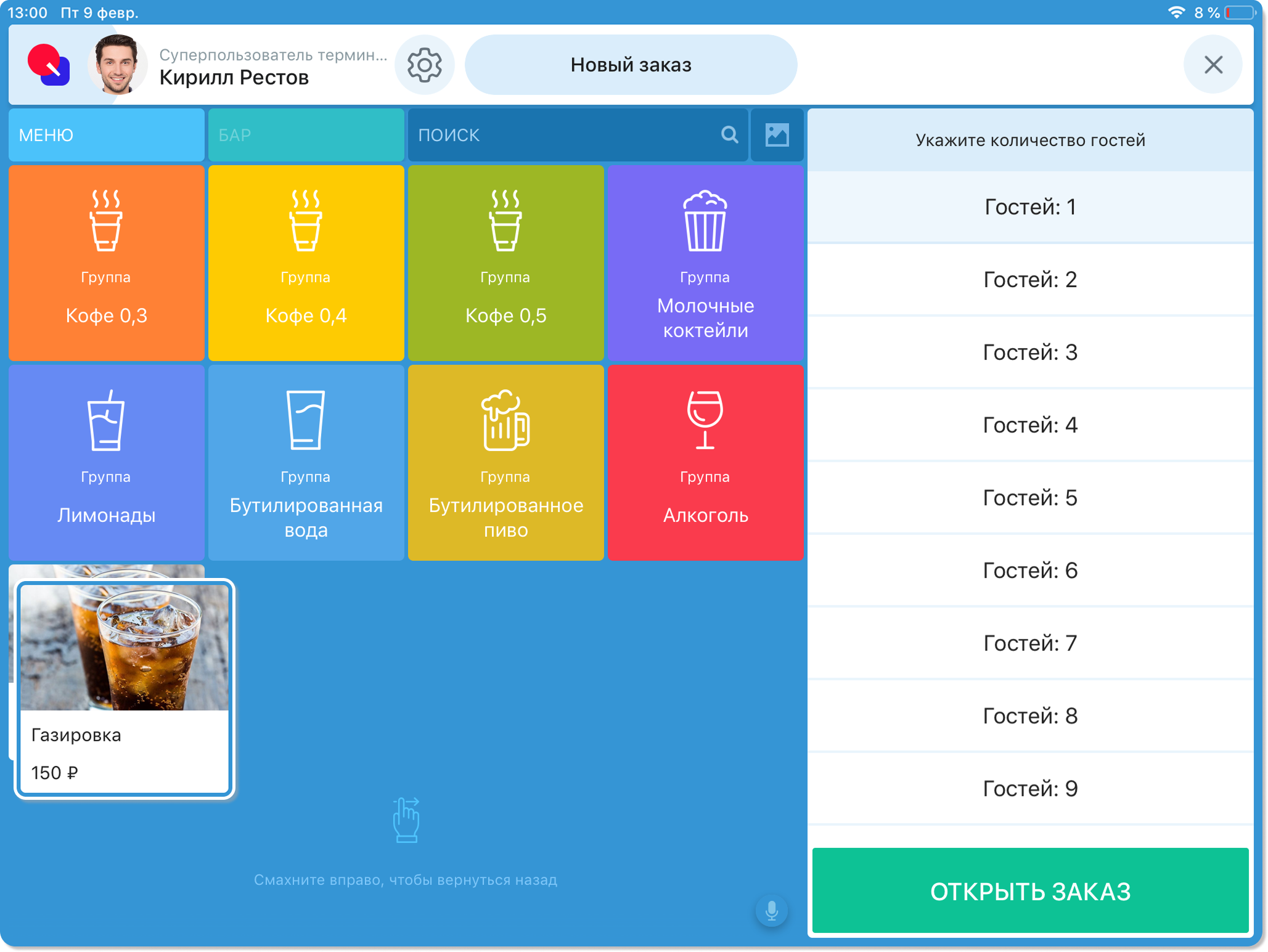Viewport: 1268px width, 952px height.
Task: Tap Кирилл Рестов user profile photo
Action: click(117, 65)
